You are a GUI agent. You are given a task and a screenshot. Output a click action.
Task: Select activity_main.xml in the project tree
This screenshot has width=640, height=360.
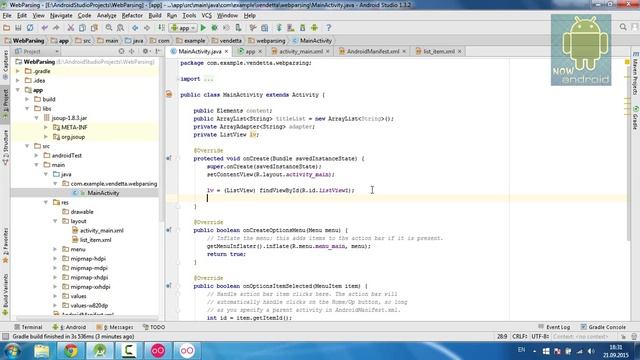coord(102,231)
